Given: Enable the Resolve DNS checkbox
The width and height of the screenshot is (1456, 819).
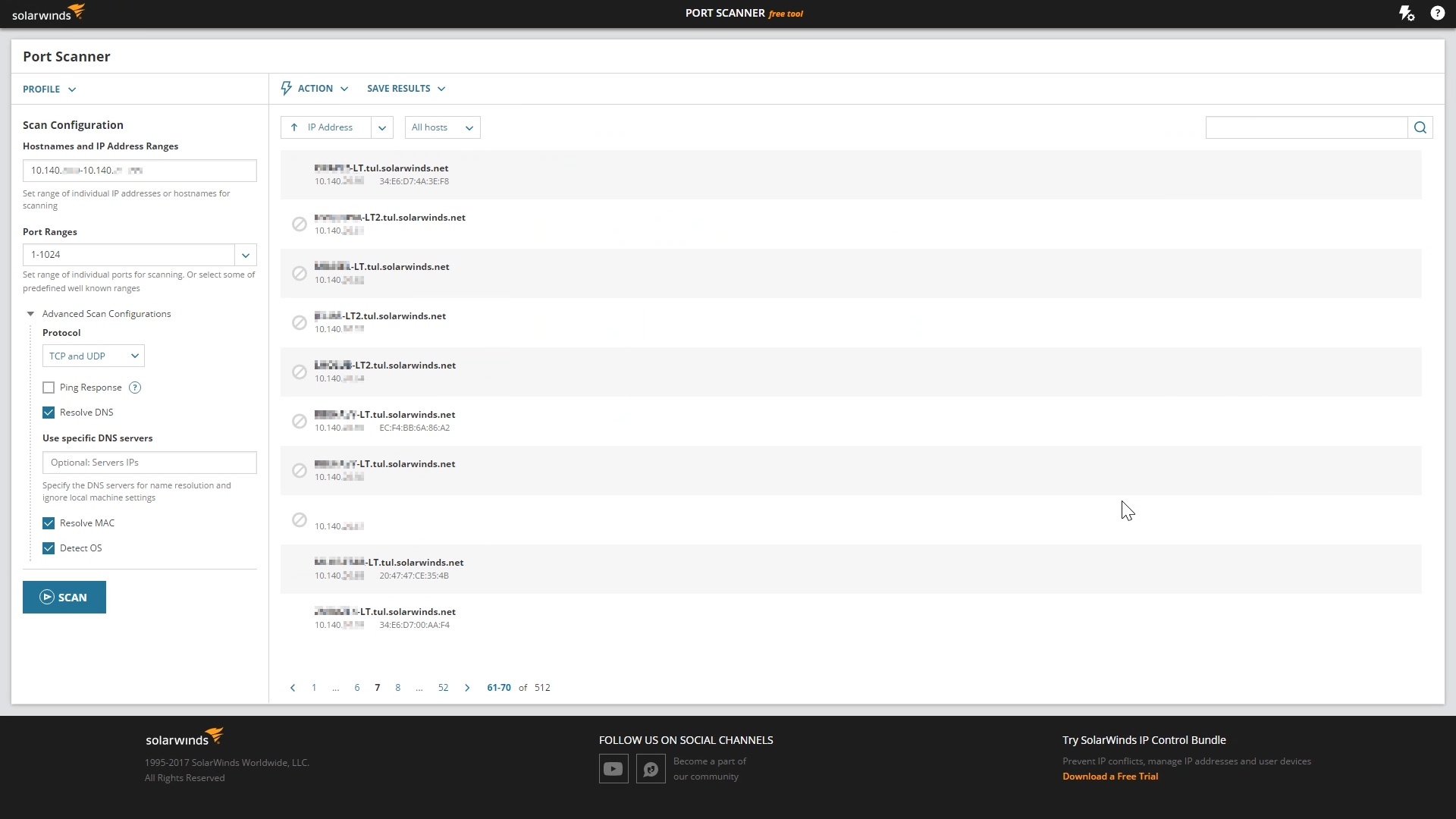Looking at the screenshot, I should click(x=48, y=412).
